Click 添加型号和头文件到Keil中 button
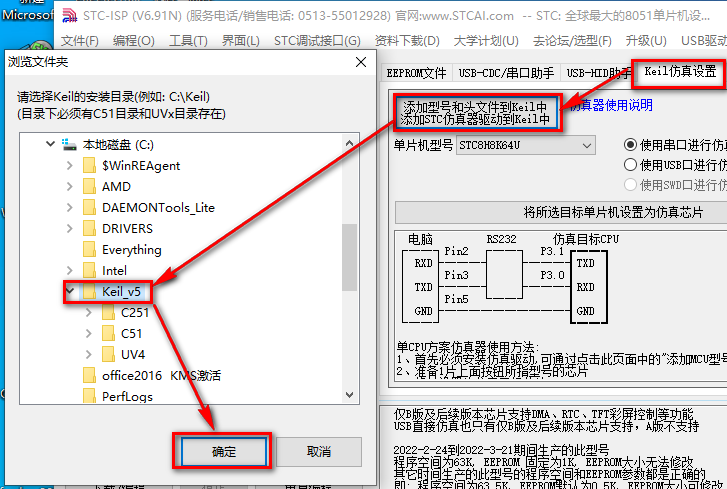727x489 pixels. (475, 113)
